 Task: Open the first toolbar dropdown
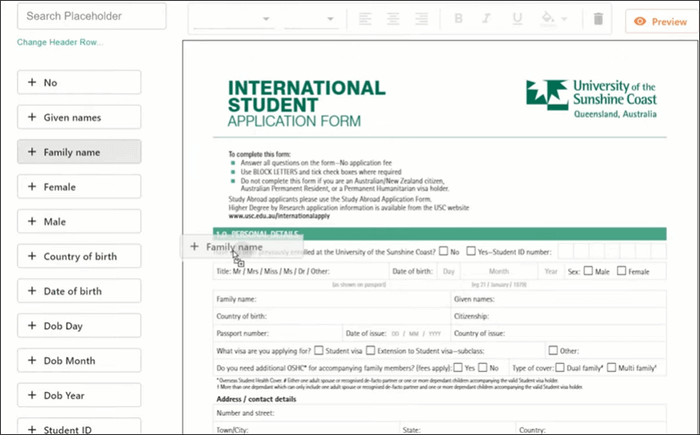click(233, 19)
